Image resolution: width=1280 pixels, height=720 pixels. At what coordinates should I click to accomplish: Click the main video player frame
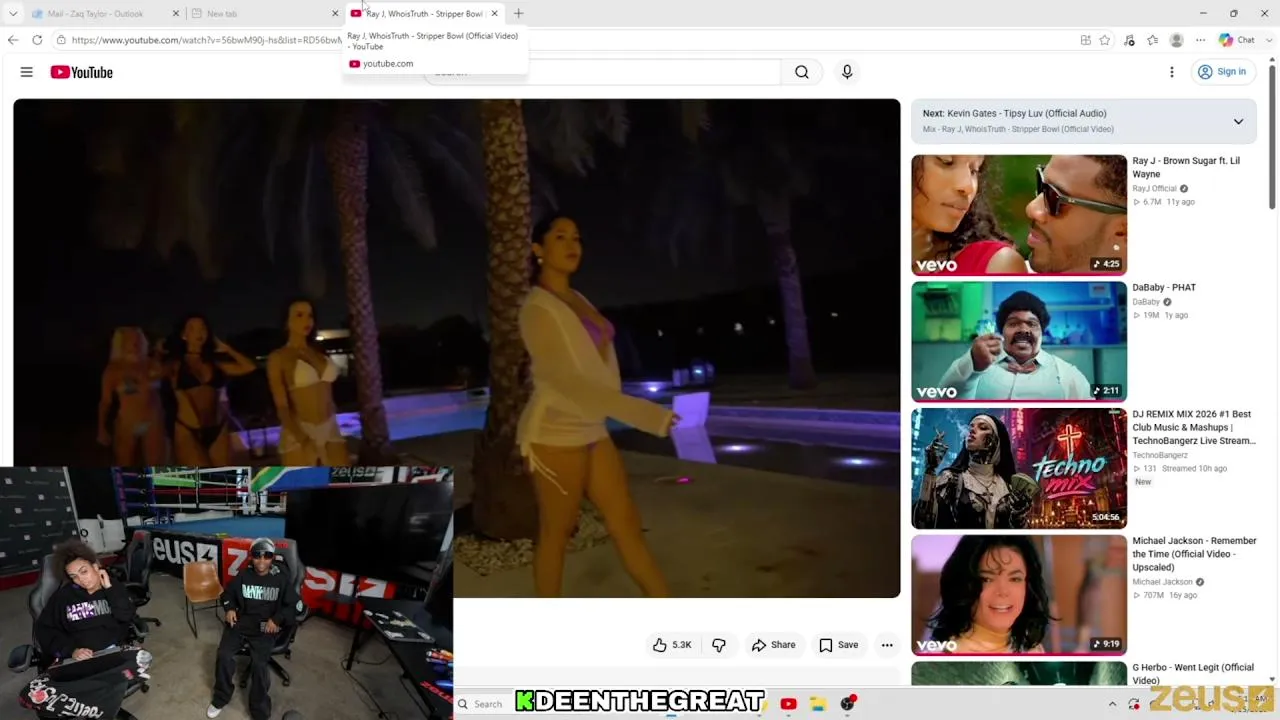coord(457,348)
